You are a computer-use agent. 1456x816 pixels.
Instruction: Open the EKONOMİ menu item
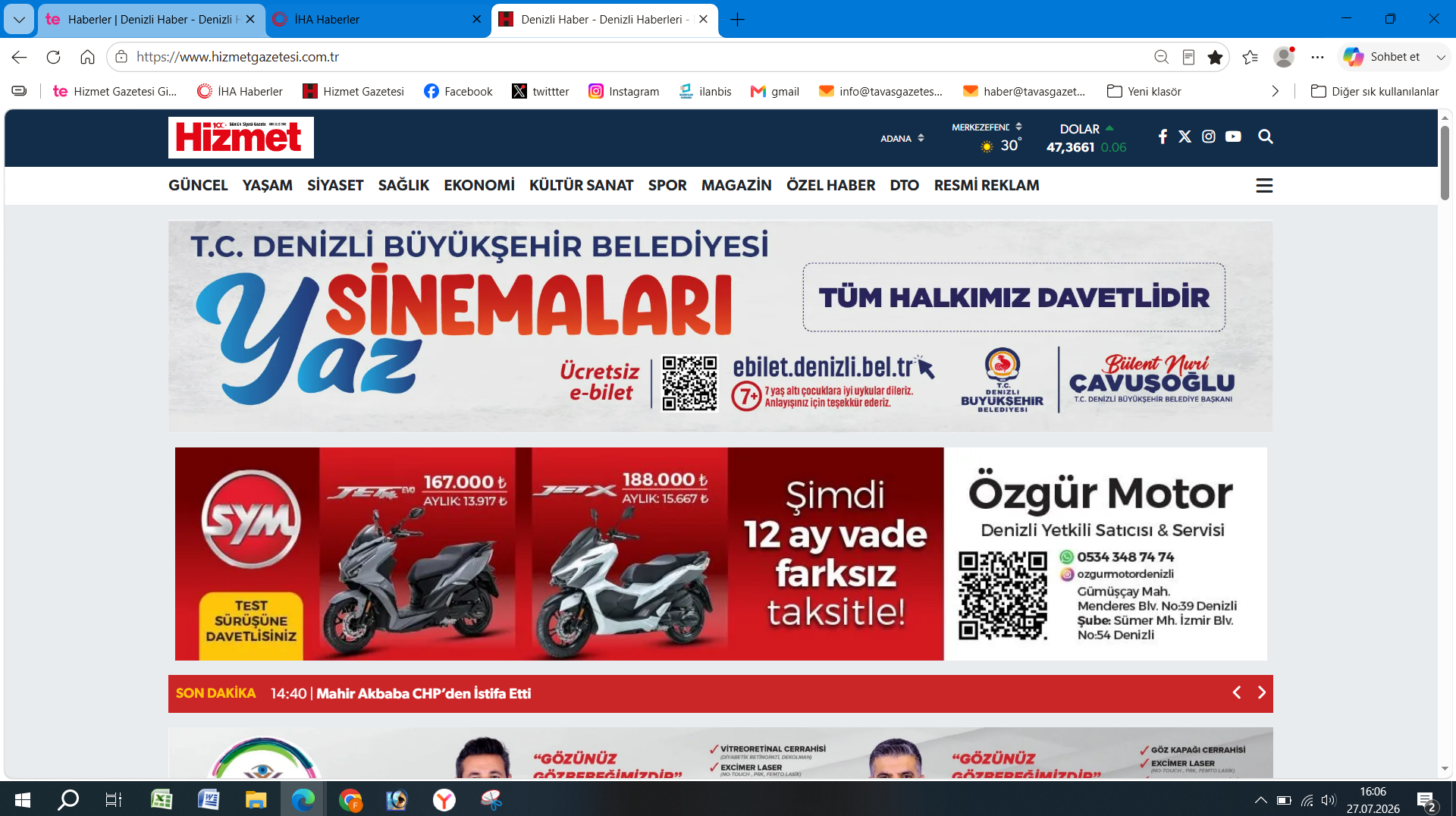click(479, 186)
